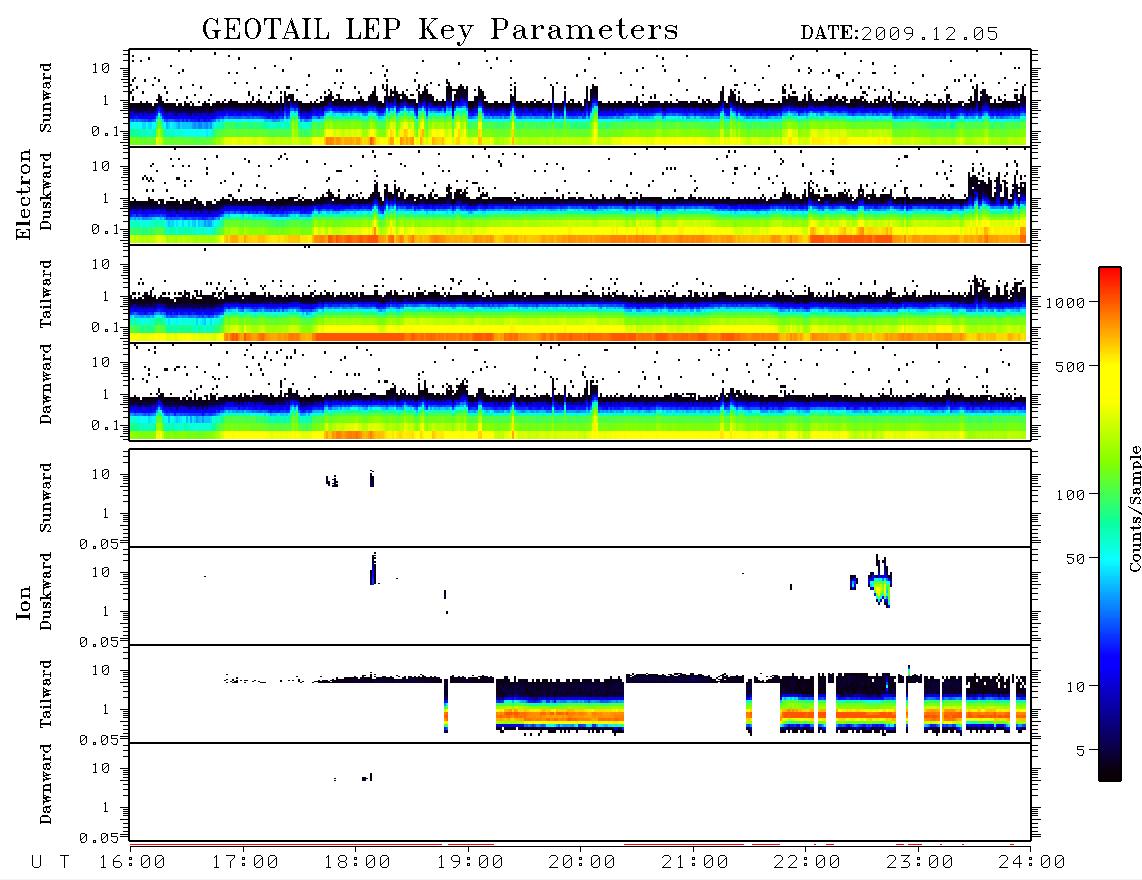The width and height of the screenshot is (1142, 880).
Task: Click the Counts/Sample colorbar label
Action: [x=1135, y=508]
